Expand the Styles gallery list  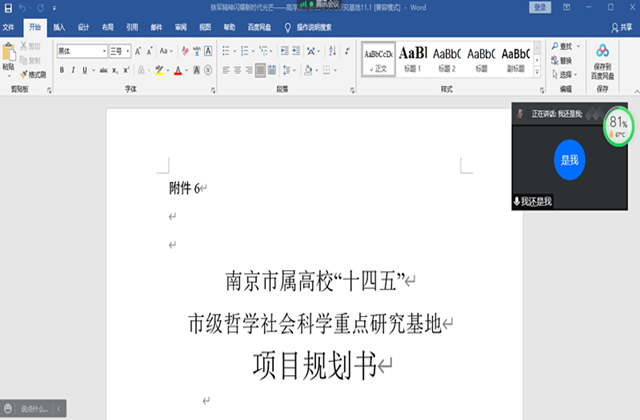tap(537, 71)
